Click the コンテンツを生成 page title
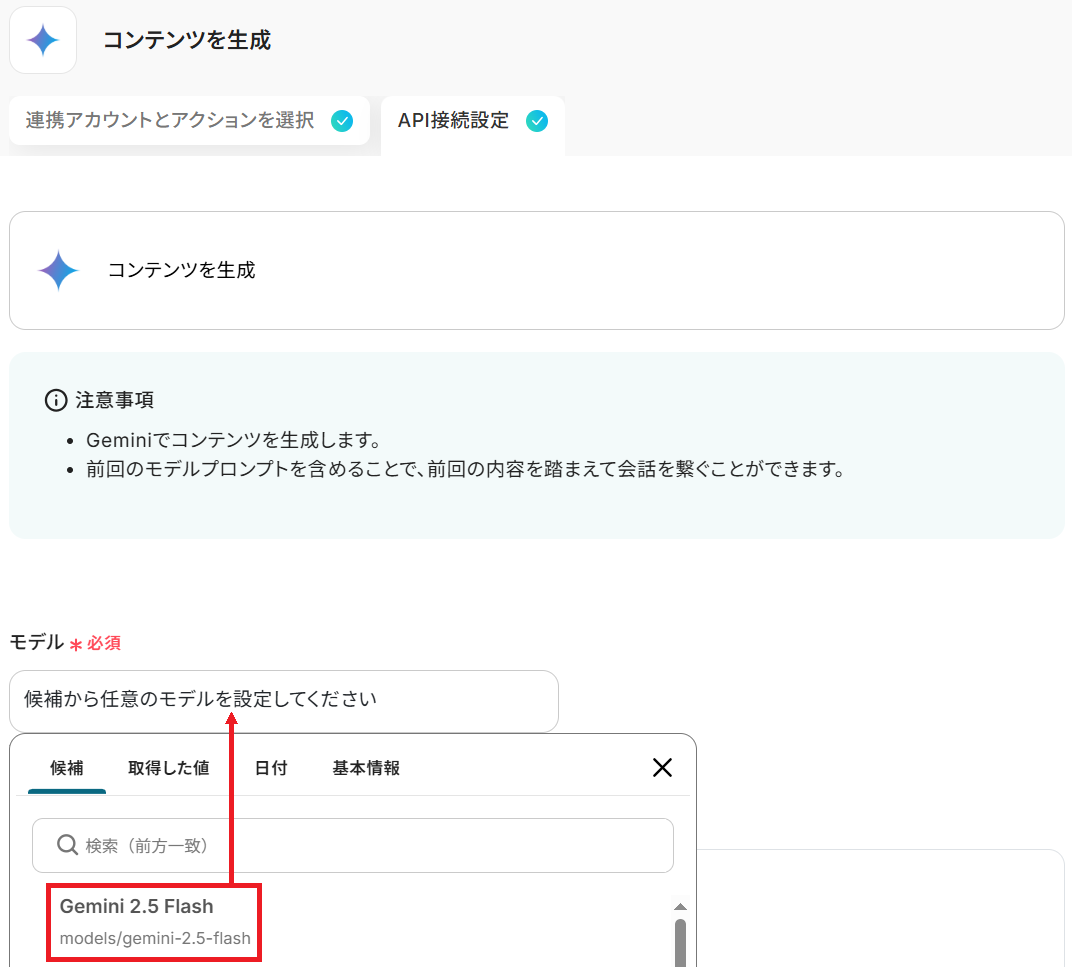 coord(187,40)
